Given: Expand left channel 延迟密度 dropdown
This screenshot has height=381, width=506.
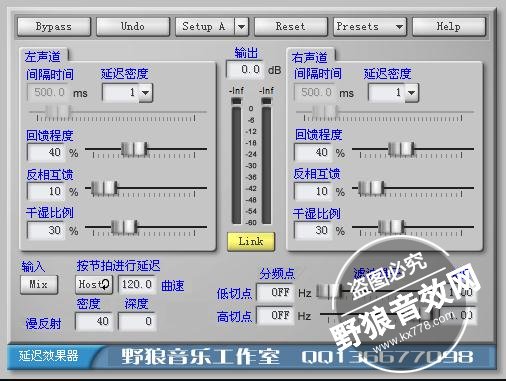Looking at the screenshot, I should (146, 92).
